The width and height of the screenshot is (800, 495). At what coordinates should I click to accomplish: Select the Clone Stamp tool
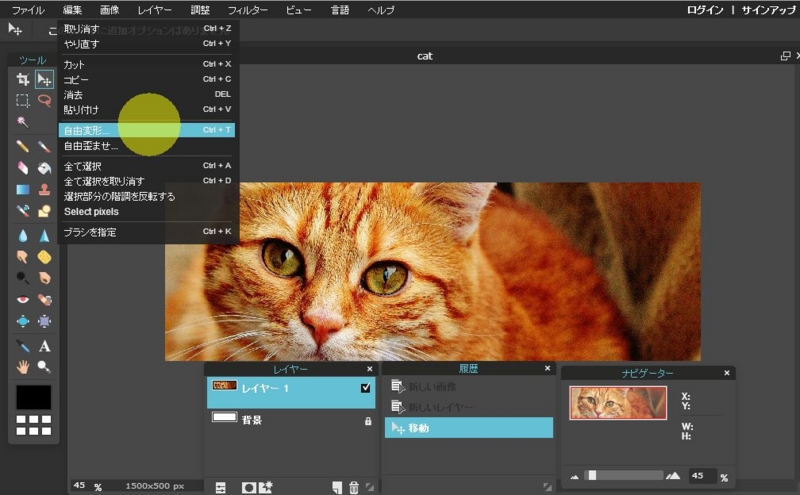44,189
